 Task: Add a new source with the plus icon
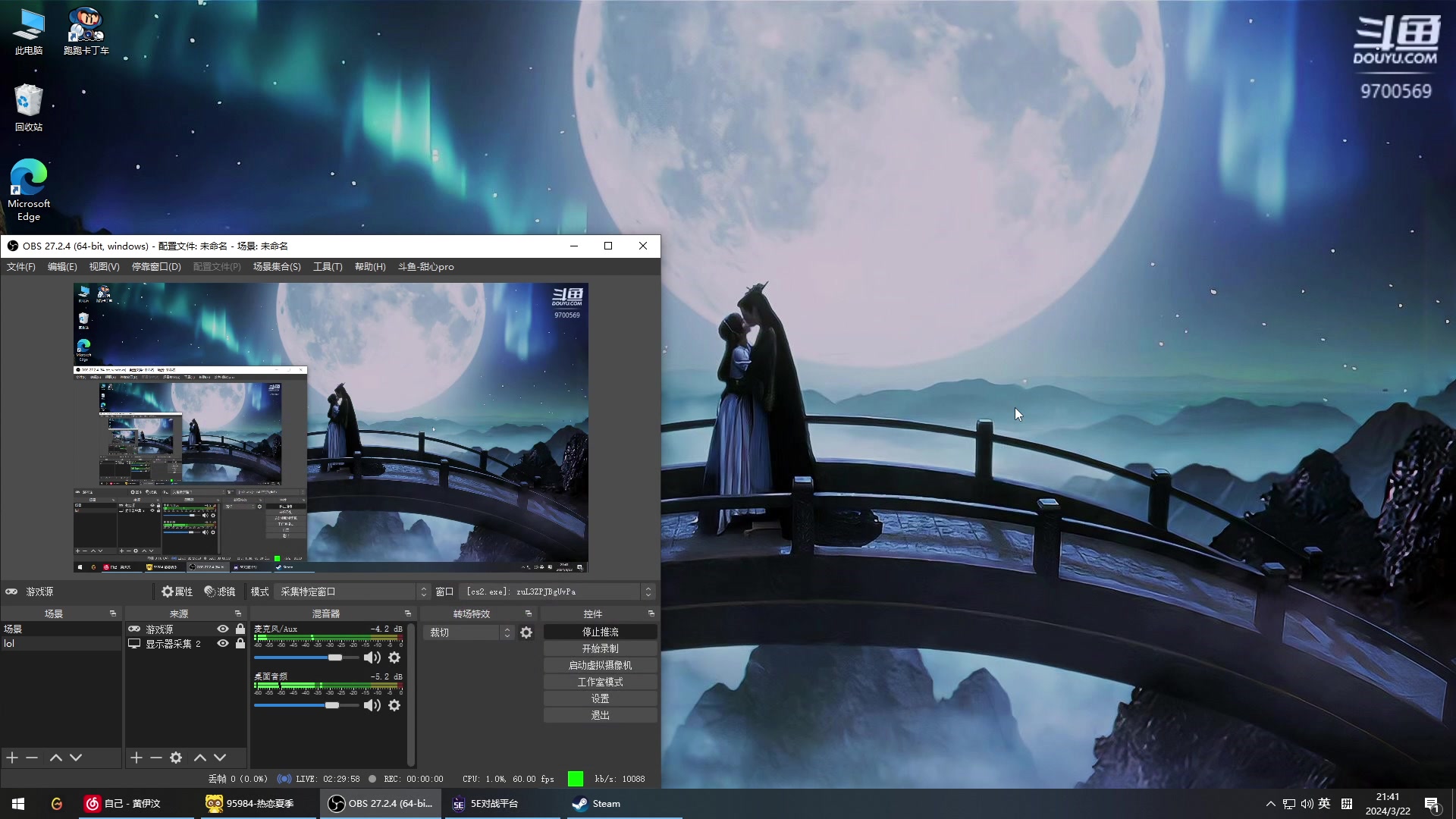(x=136, y=758)
